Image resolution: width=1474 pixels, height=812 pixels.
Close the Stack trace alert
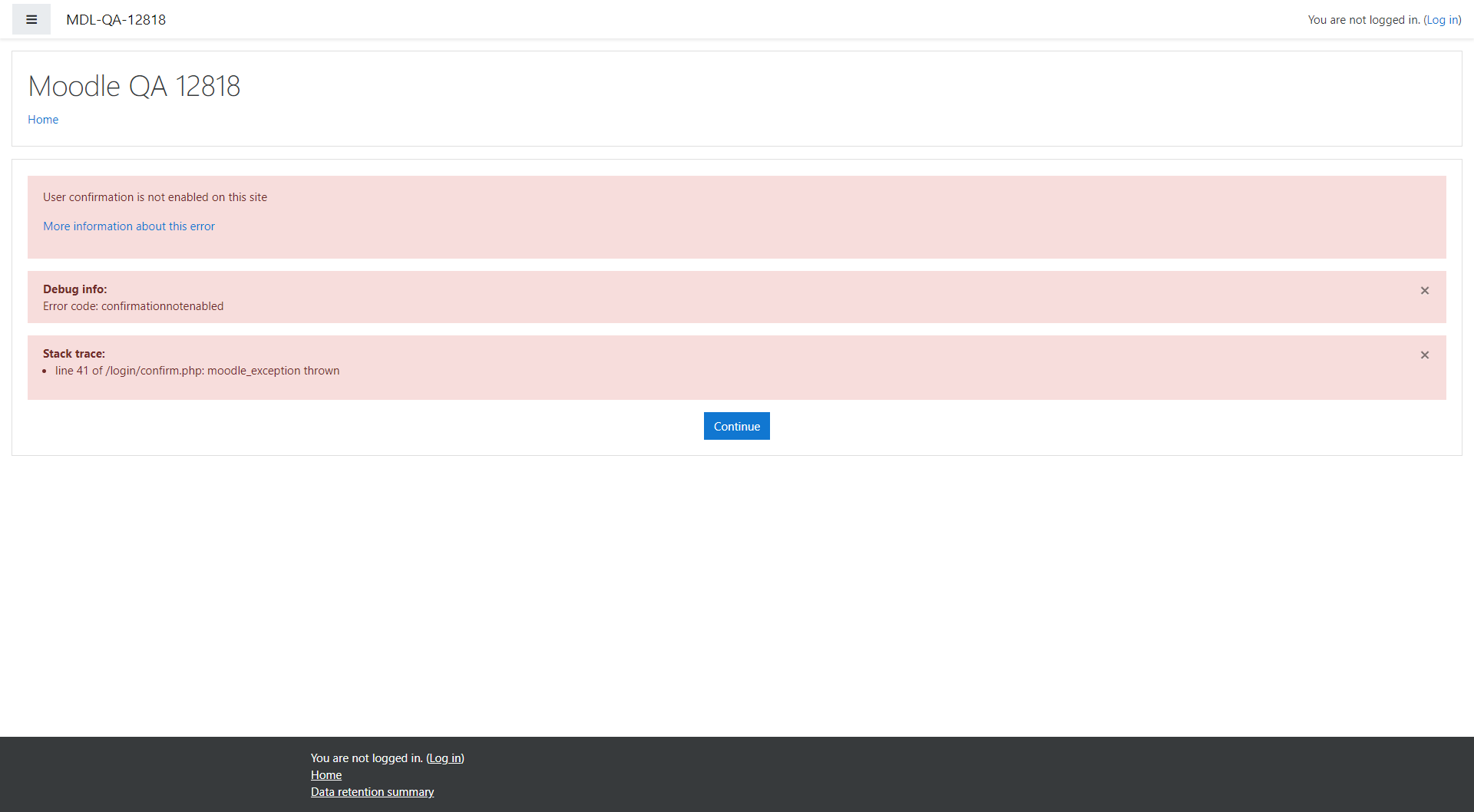pos(1425,355)
